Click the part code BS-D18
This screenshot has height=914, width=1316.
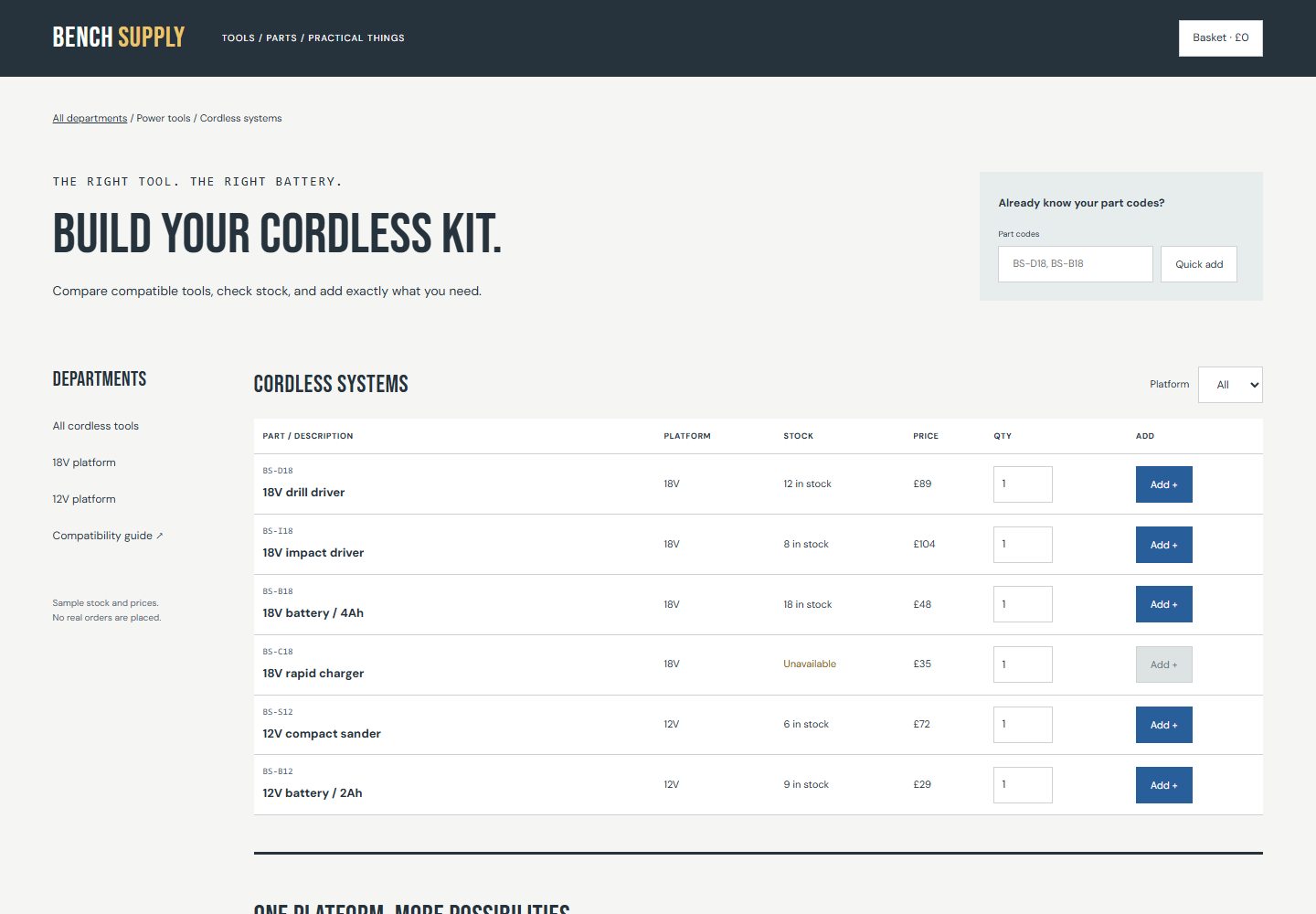click(x=278, y=471)
